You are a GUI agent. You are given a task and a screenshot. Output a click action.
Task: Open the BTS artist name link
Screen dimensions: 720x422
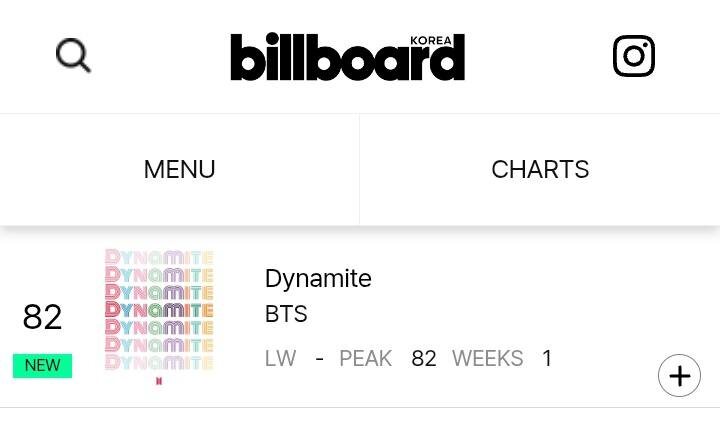[x=286, y=314]
